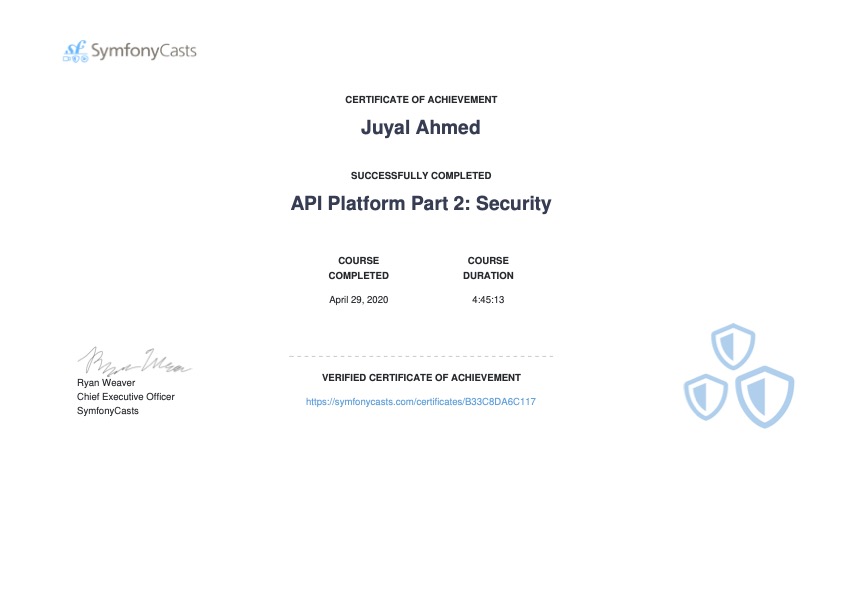842x595 pixels.
Task: Click the SymfonyCasts text under the signature
Action: [107, 411]
